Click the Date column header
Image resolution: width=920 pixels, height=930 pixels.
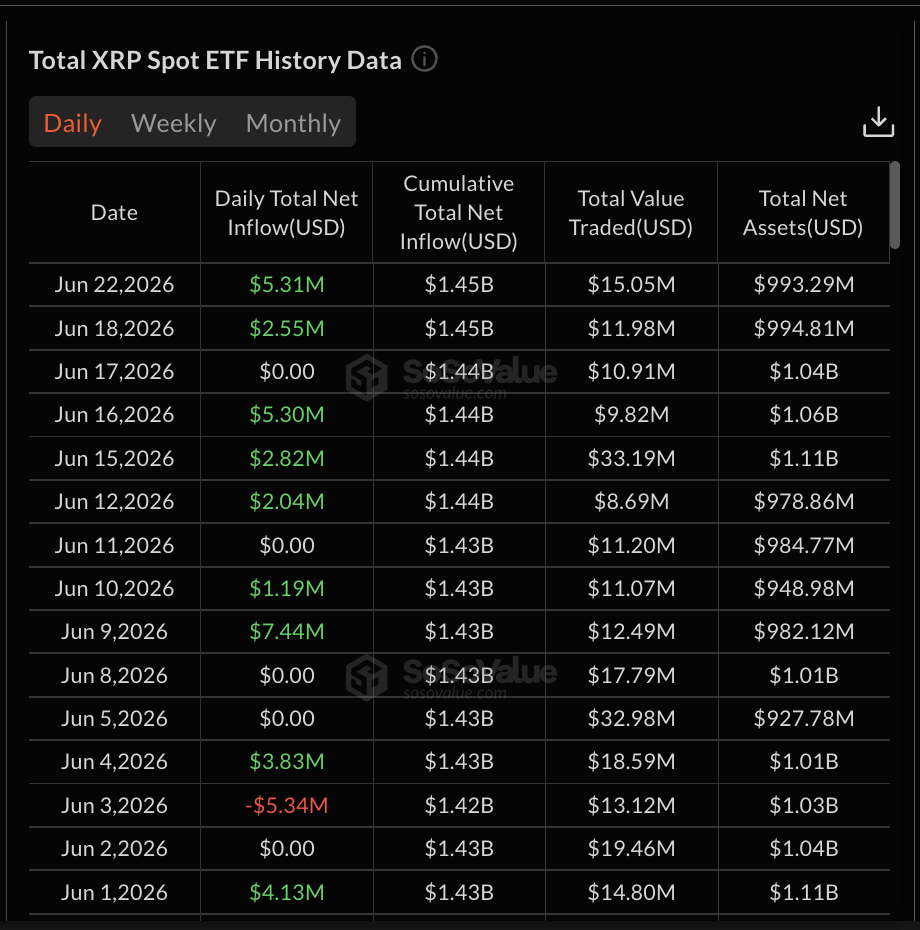point(114,212)
